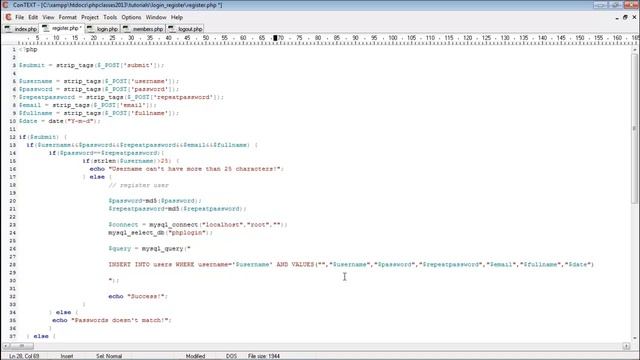Click the 'if($submit) {' line

[43, 137]
